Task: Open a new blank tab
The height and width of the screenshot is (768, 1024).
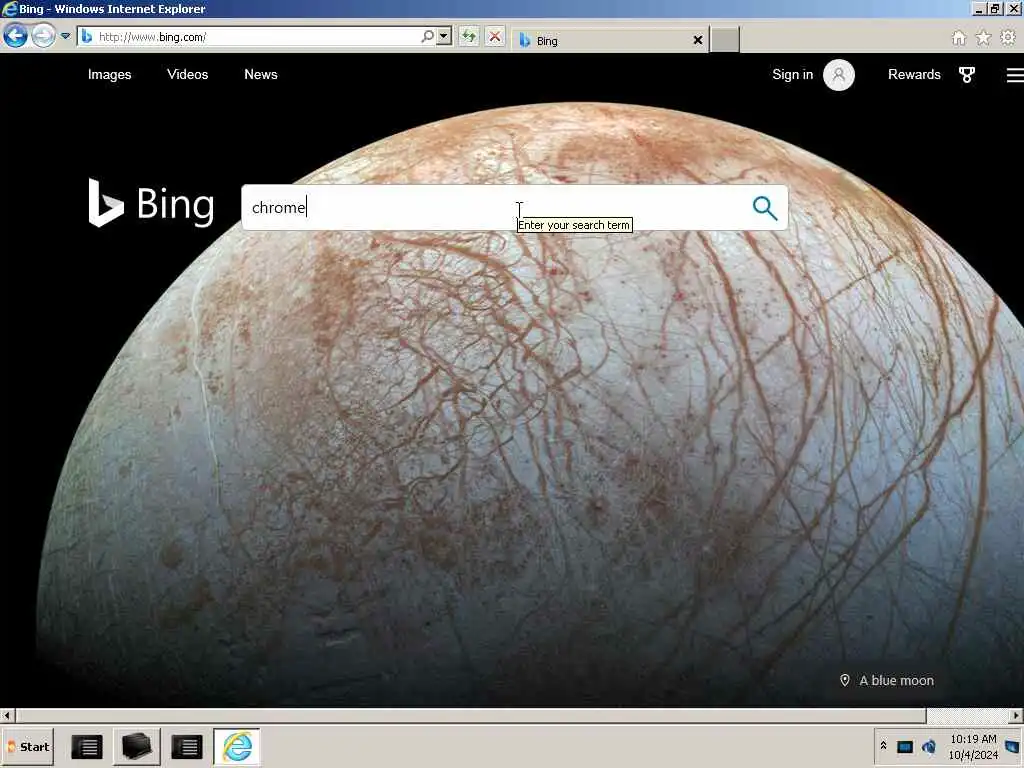Action: tap(725, 40)
